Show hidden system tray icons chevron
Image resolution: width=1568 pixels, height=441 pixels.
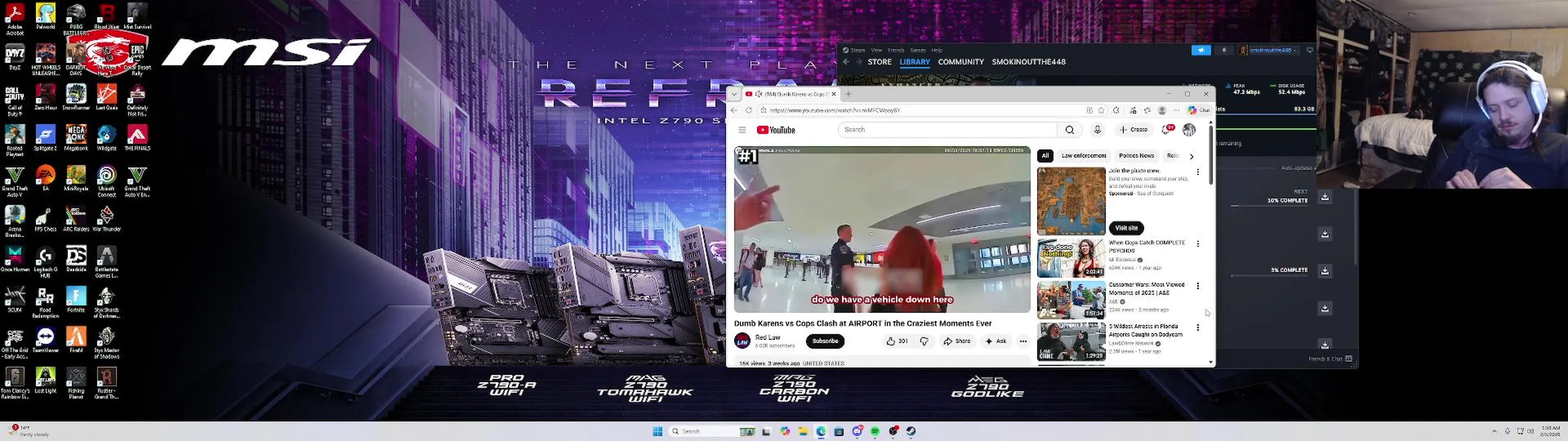1494,431
